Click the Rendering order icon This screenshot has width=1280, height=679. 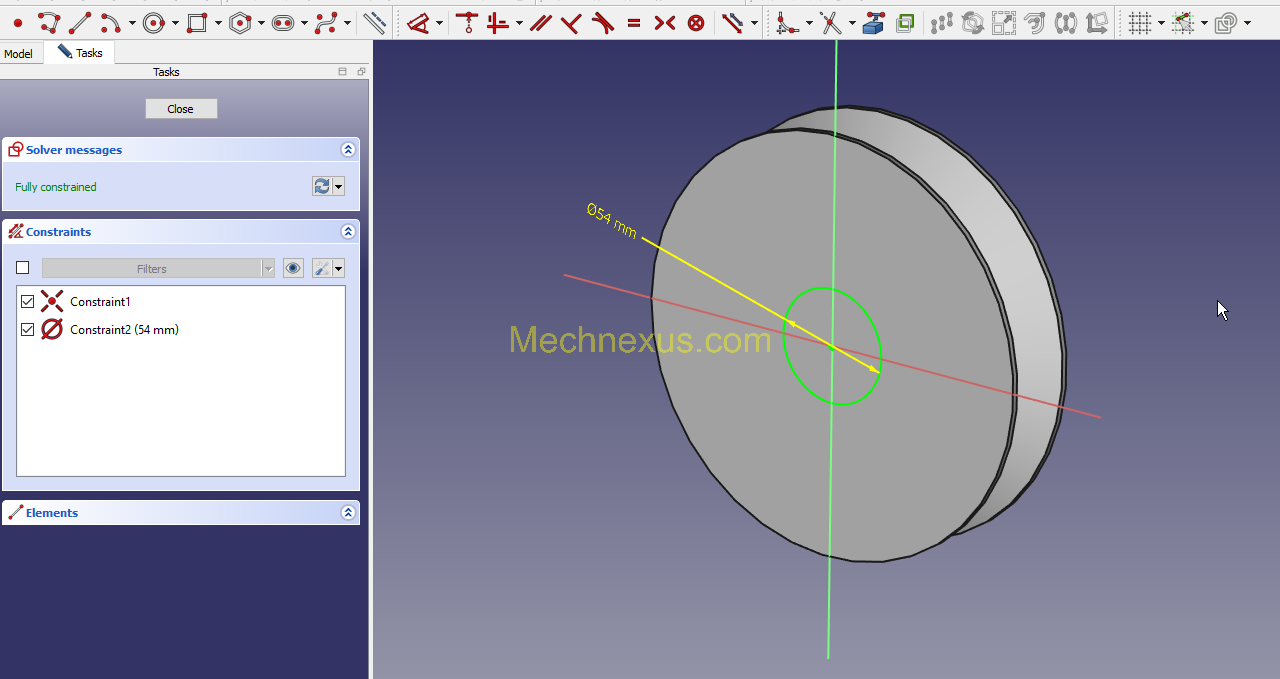[x=1226, y=22]
